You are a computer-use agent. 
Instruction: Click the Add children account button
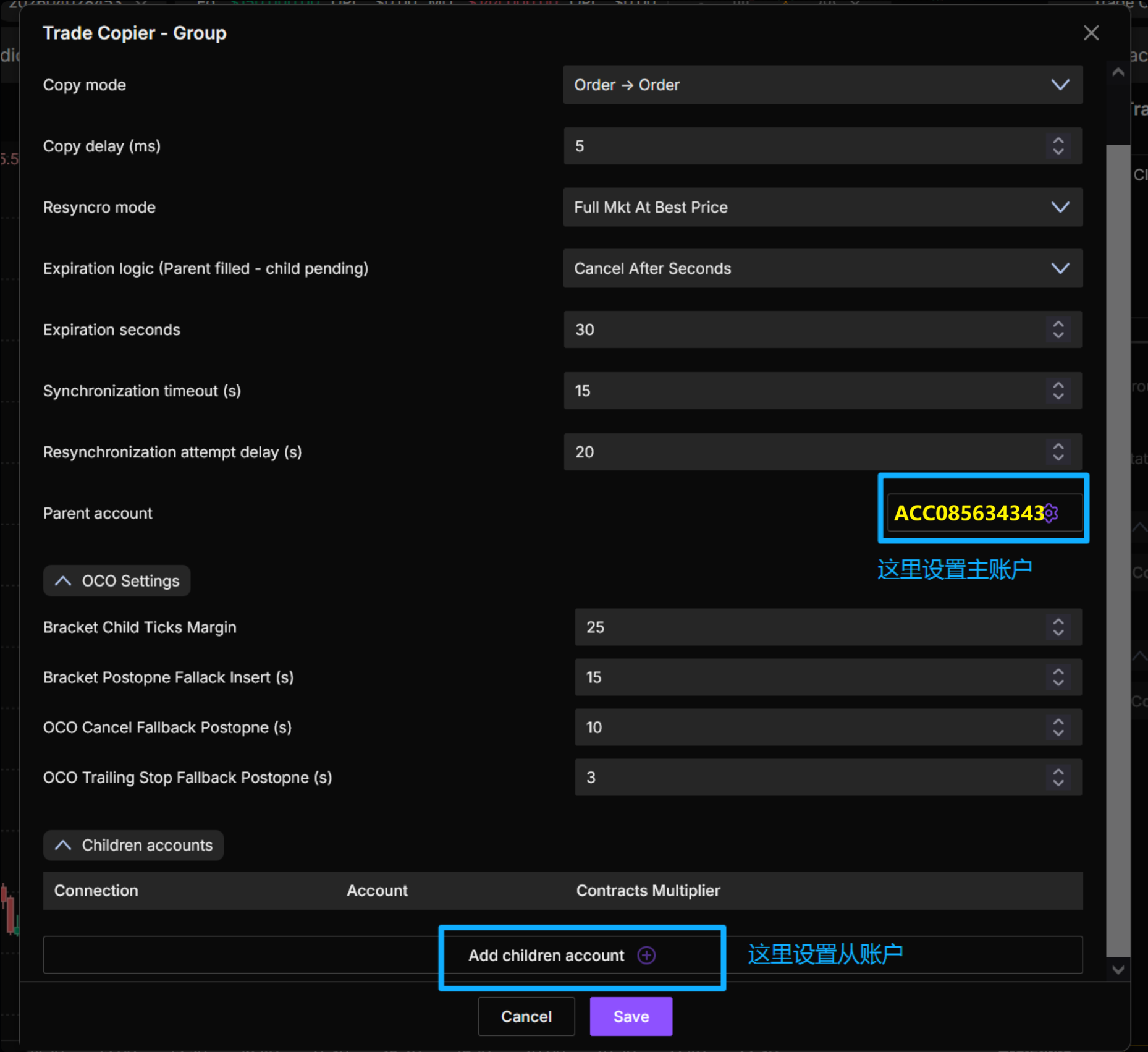(x=546, y=956)
